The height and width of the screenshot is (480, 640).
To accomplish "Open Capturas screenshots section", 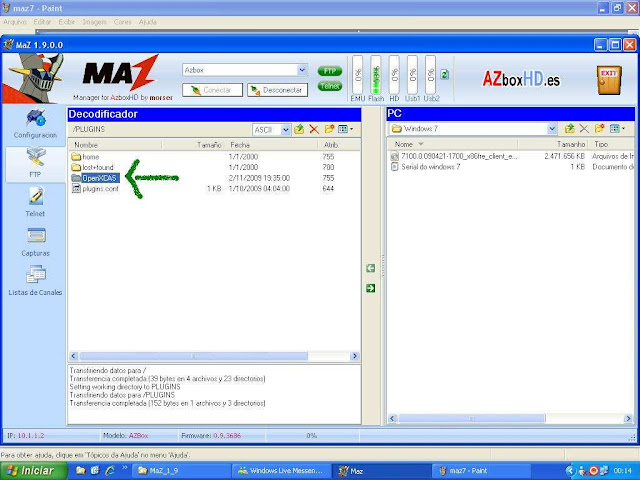I will [x=35, y=242].
